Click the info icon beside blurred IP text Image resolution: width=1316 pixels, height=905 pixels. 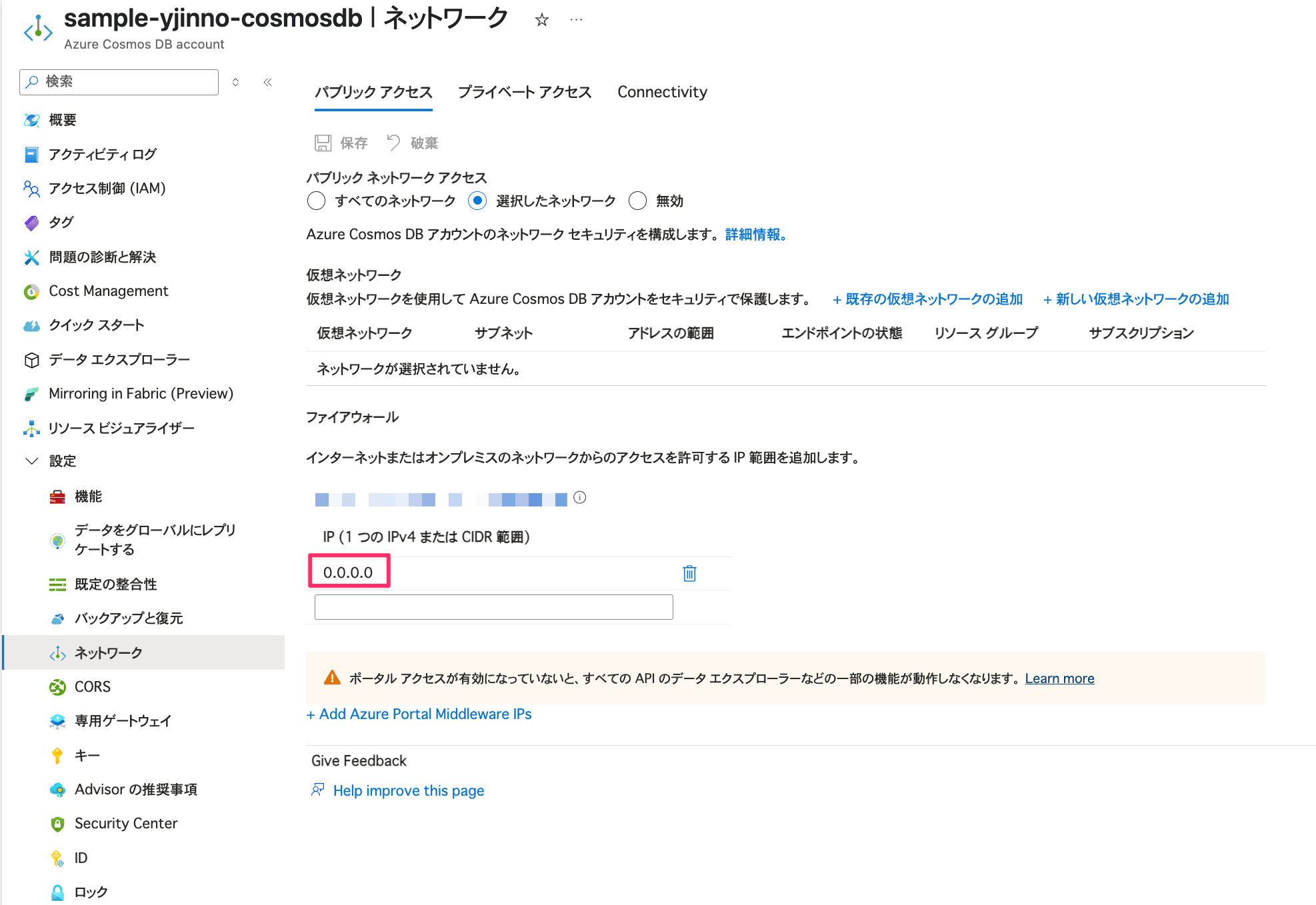click(580, 498)
